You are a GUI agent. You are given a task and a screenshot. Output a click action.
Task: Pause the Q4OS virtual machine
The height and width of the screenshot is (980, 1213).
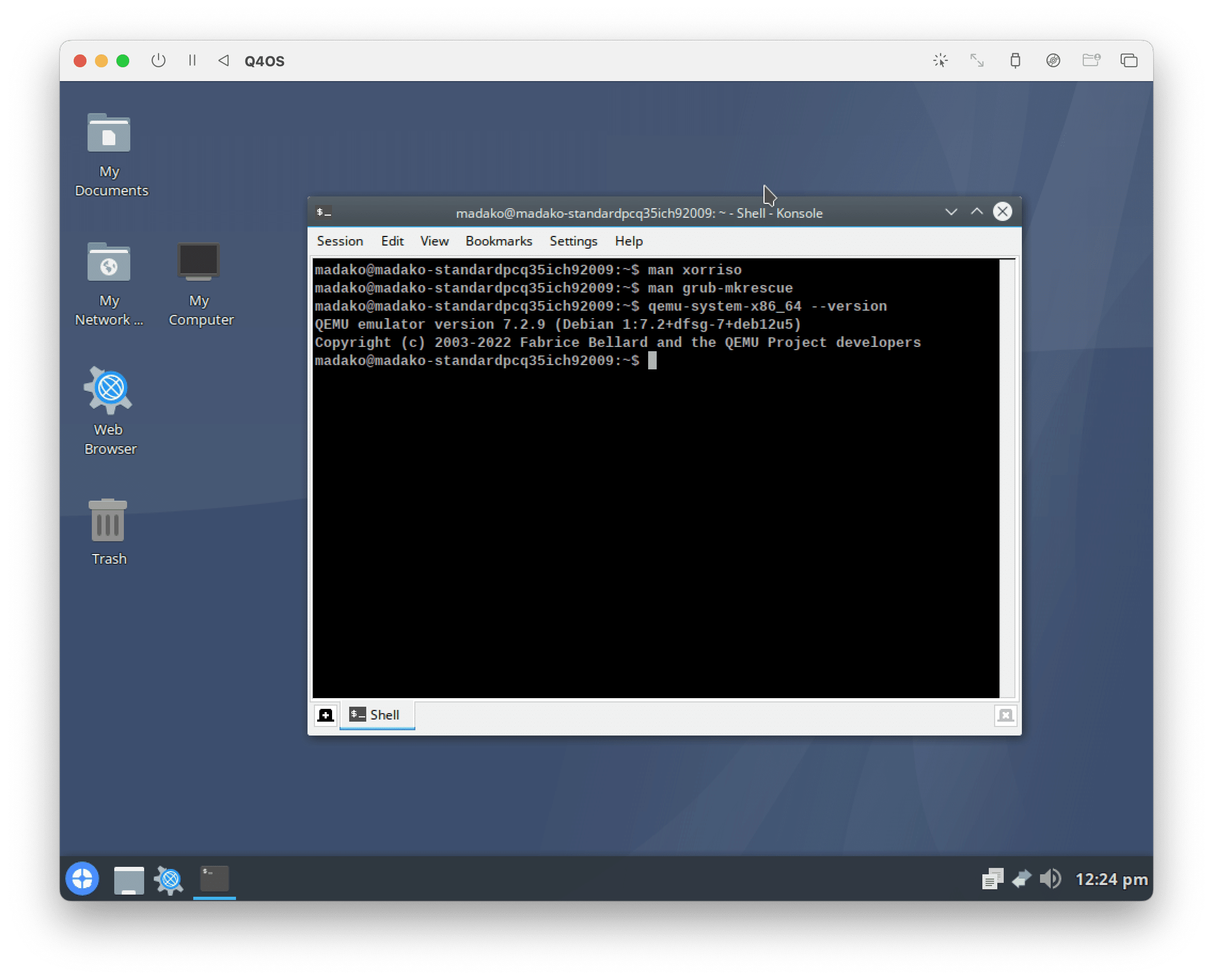click(192, 60)
